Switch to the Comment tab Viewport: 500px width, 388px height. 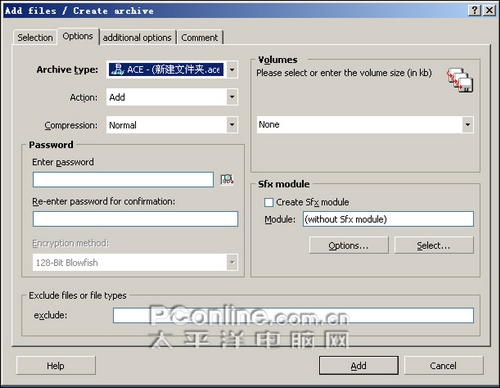[x=200, y=37]
